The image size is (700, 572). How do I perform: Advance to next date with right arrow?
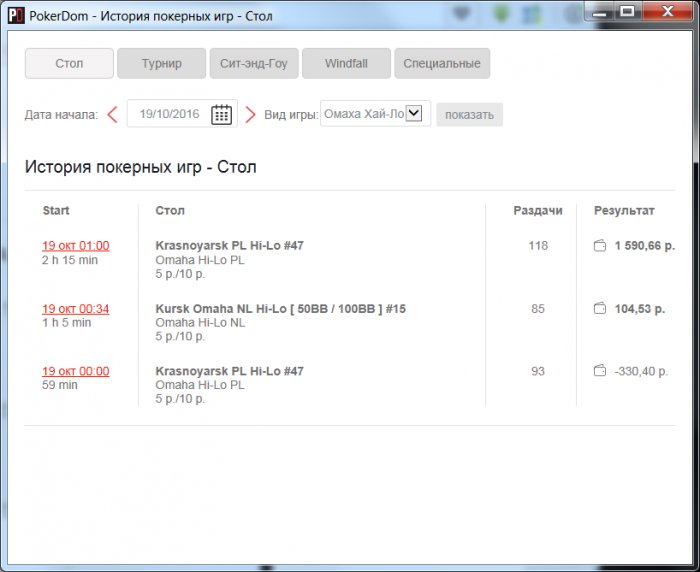pos(250,115)
